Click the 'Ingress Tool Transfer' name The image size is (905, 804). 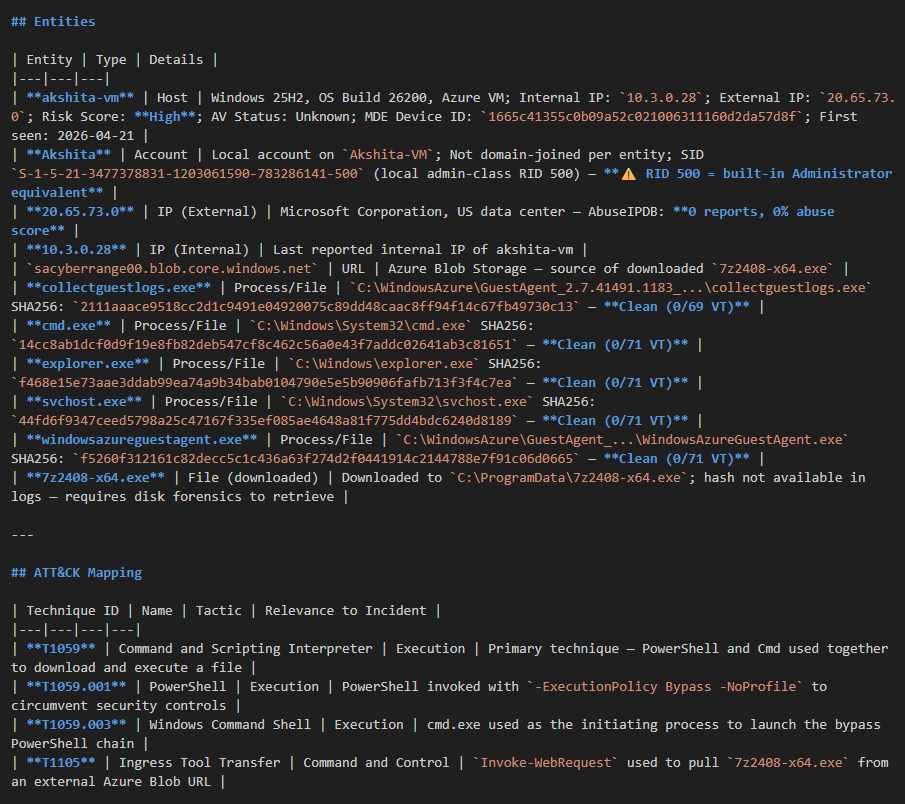click(200, 764)
